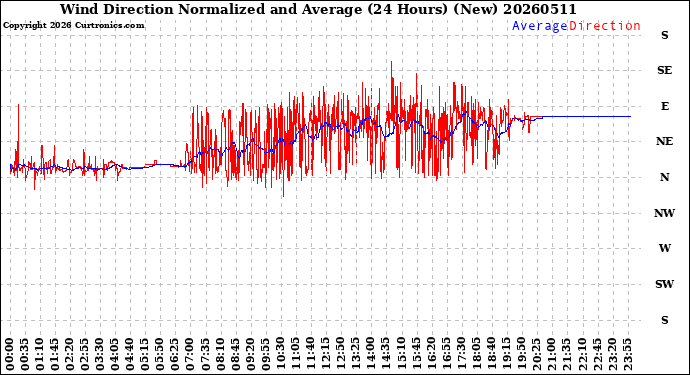Click the 14:35 time axis label
690x375 pixels.
tap(385, 354)
